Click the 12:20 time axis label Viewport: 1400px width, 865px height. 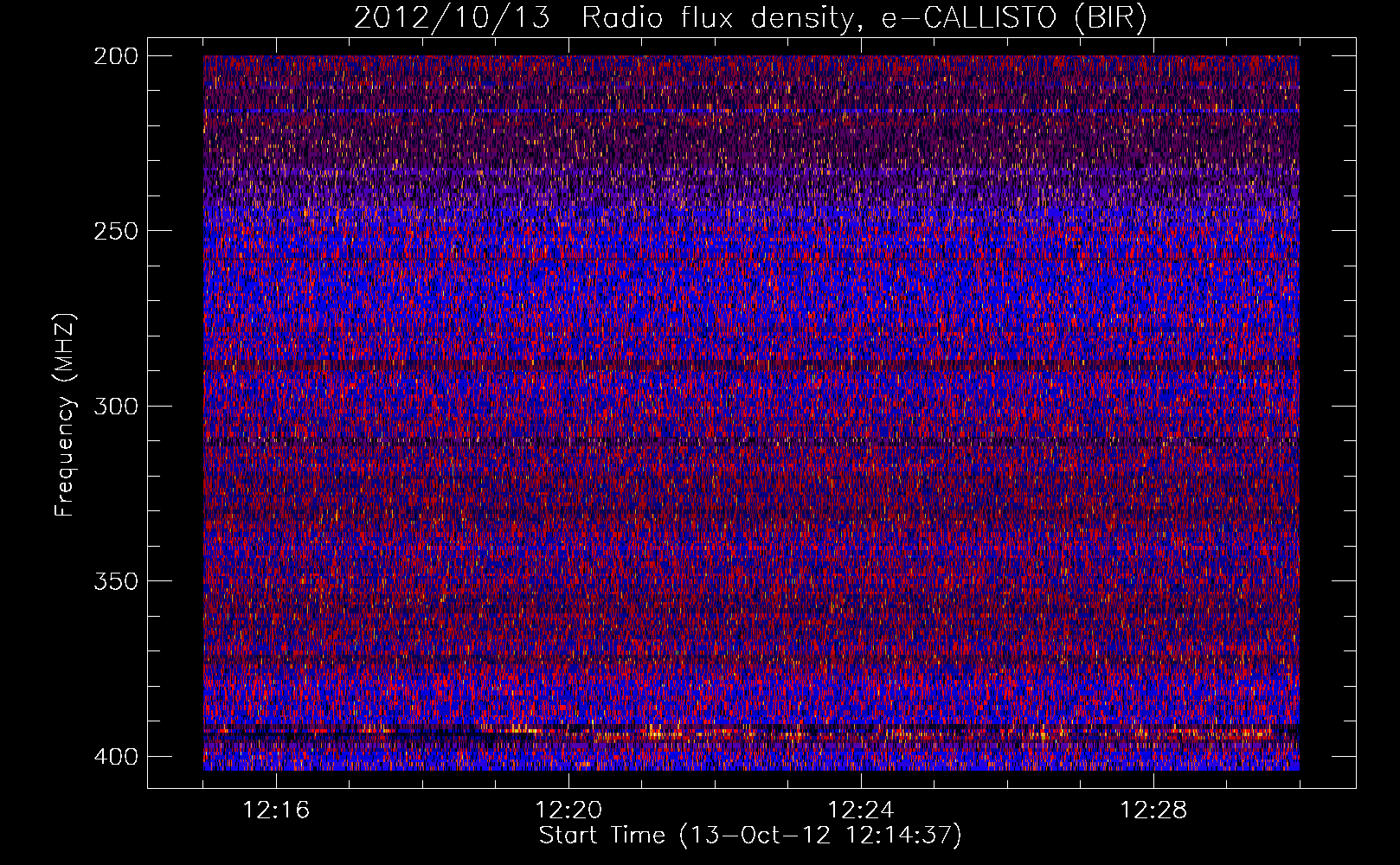click(568, 811)
